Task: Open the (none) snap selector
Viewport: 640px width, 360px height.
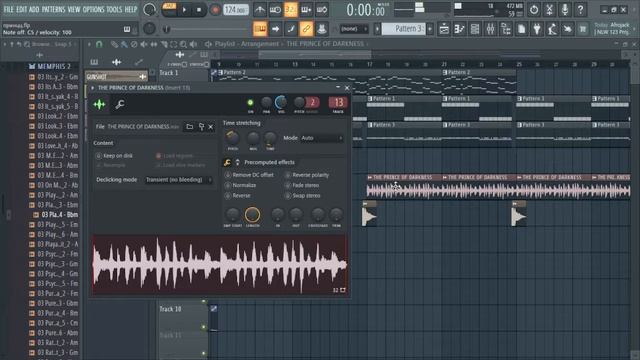Action: 354,29
